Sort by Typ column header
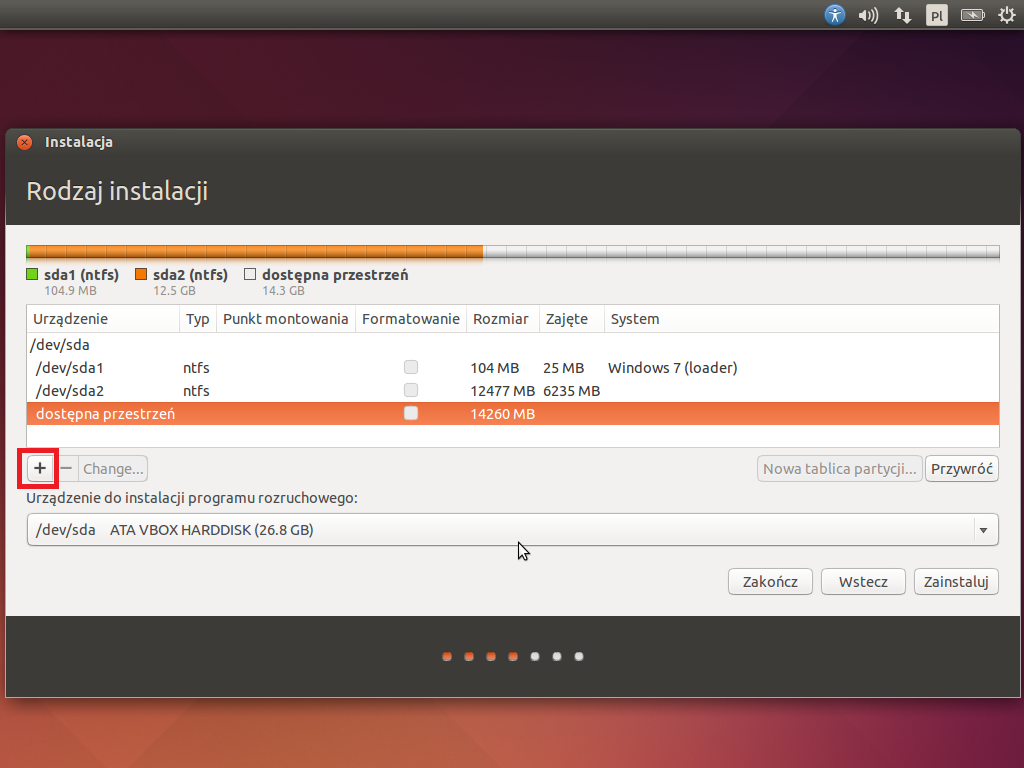This screenshot has width=1024, height=768. tap(198, 319)
